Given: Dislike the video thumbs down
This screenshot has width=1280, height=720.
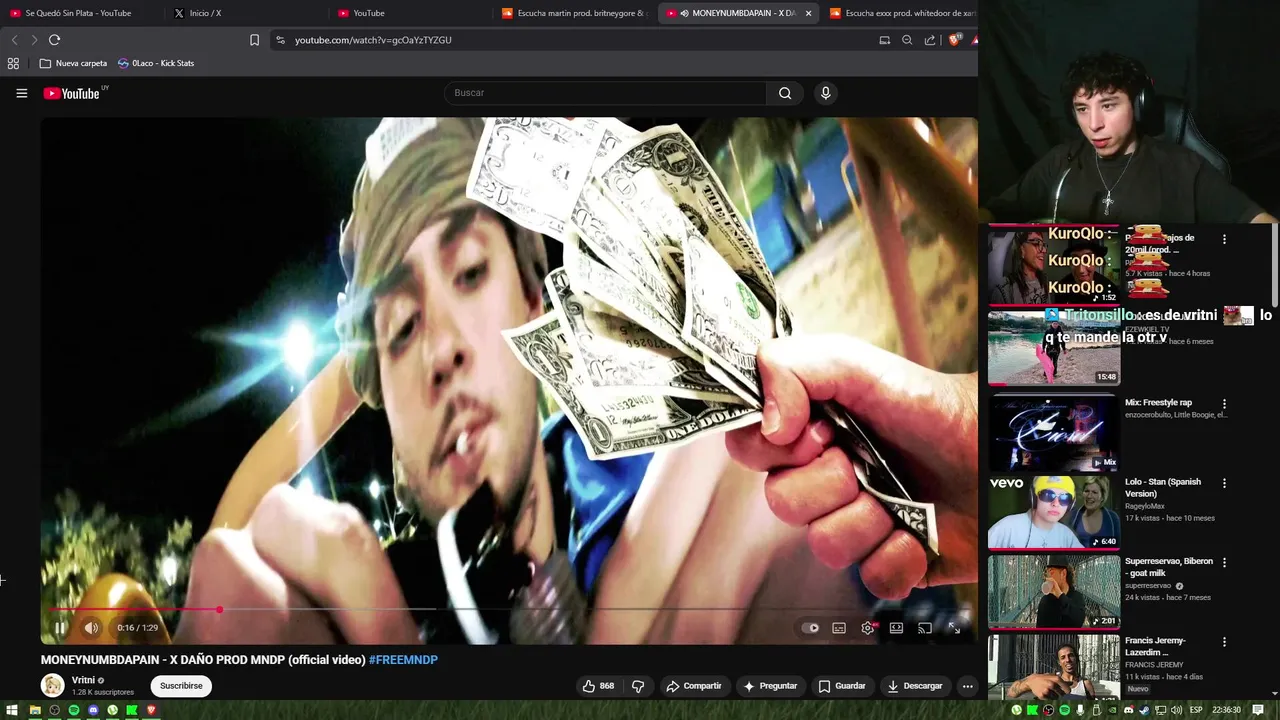Looking at the screenshot, I should [638, 686].
